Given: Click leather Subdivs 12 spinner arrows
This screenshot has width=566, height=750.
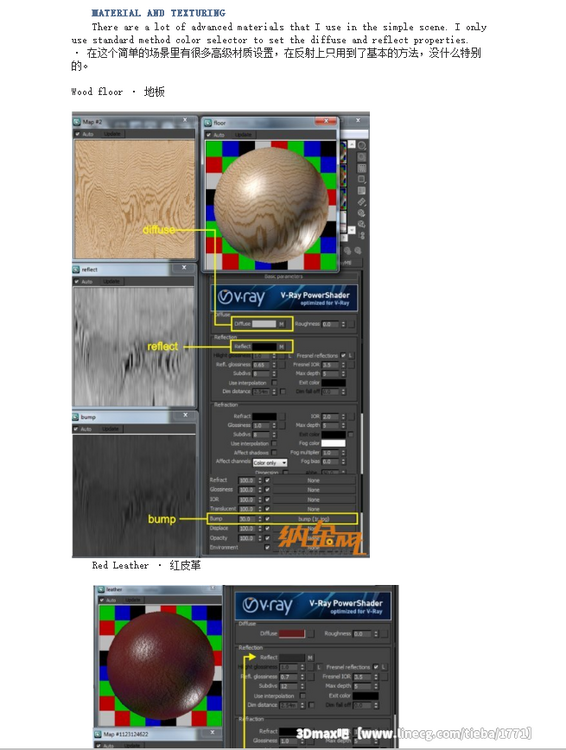Looking at the screenshot, I should (302, 686).
